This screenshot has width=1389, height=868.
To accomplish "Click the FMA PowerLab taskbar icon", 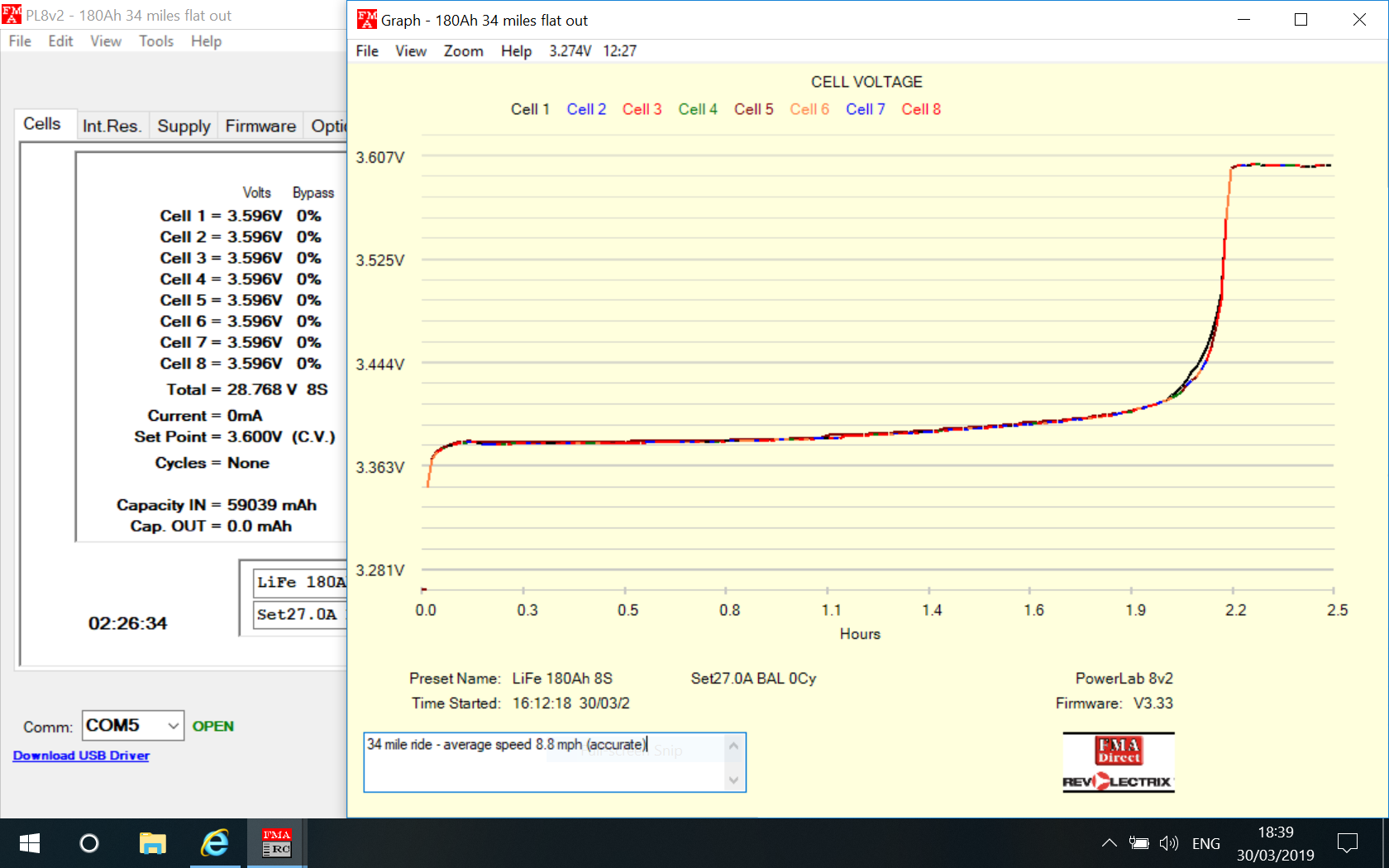I will pos(276,843).
